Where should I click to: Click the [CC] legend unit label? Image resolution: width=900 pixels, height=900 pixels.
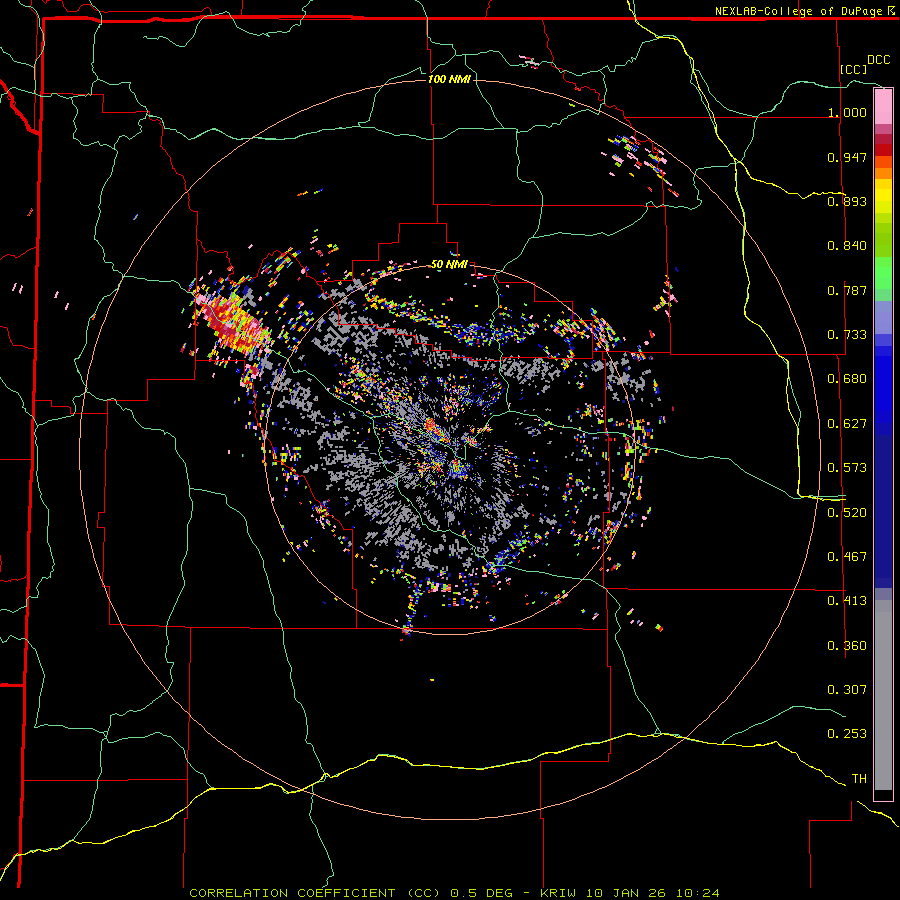click(853, 69)
